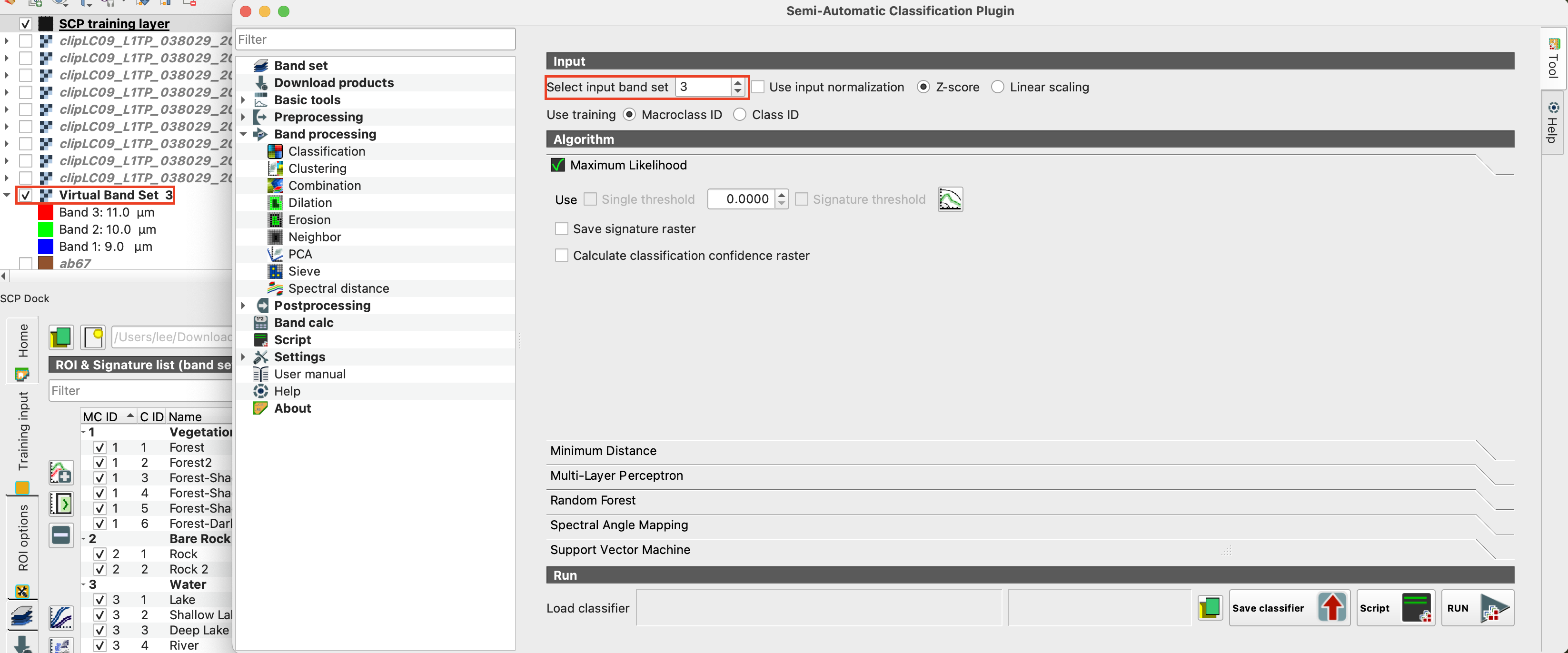Select the Dilation tool
The height and width of the screenshot is (653, 1568).
pos(310,202)
